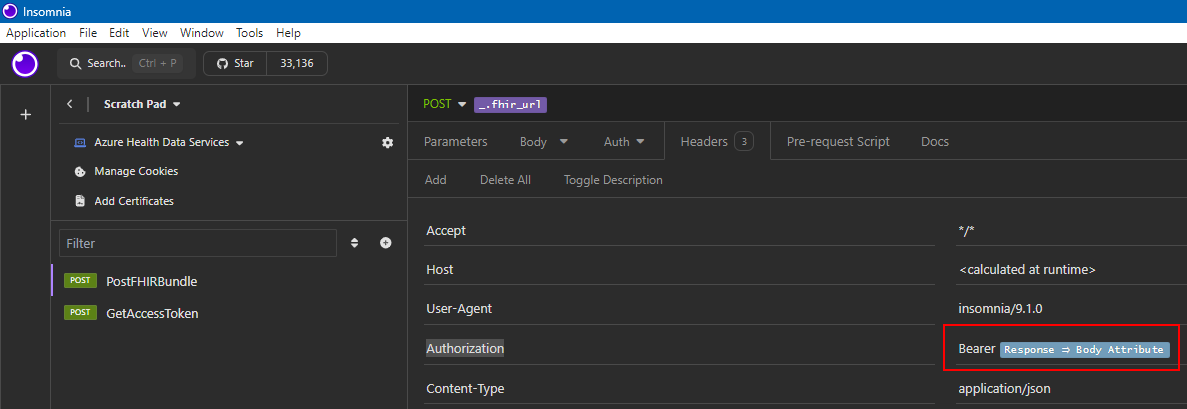Viewport: 1187px width, 409px height.
Task: Click the Host header name
Action: [440, 270]
